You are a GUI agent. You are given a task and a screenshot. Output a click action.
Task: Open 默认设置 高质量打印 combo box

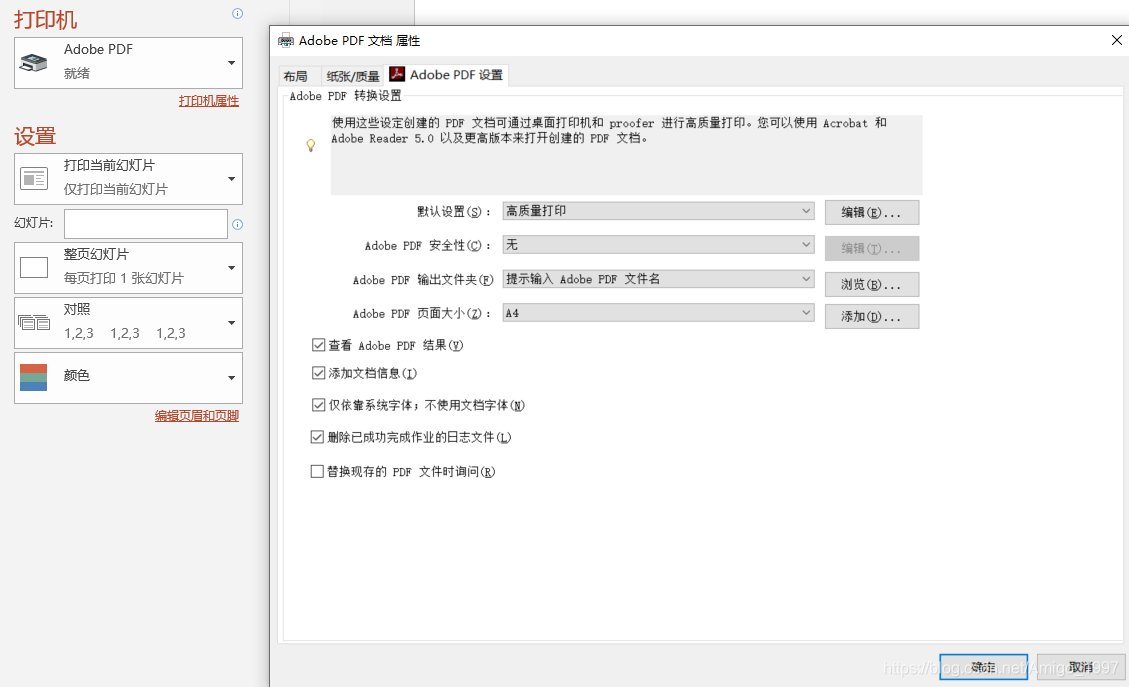[658, 211]
